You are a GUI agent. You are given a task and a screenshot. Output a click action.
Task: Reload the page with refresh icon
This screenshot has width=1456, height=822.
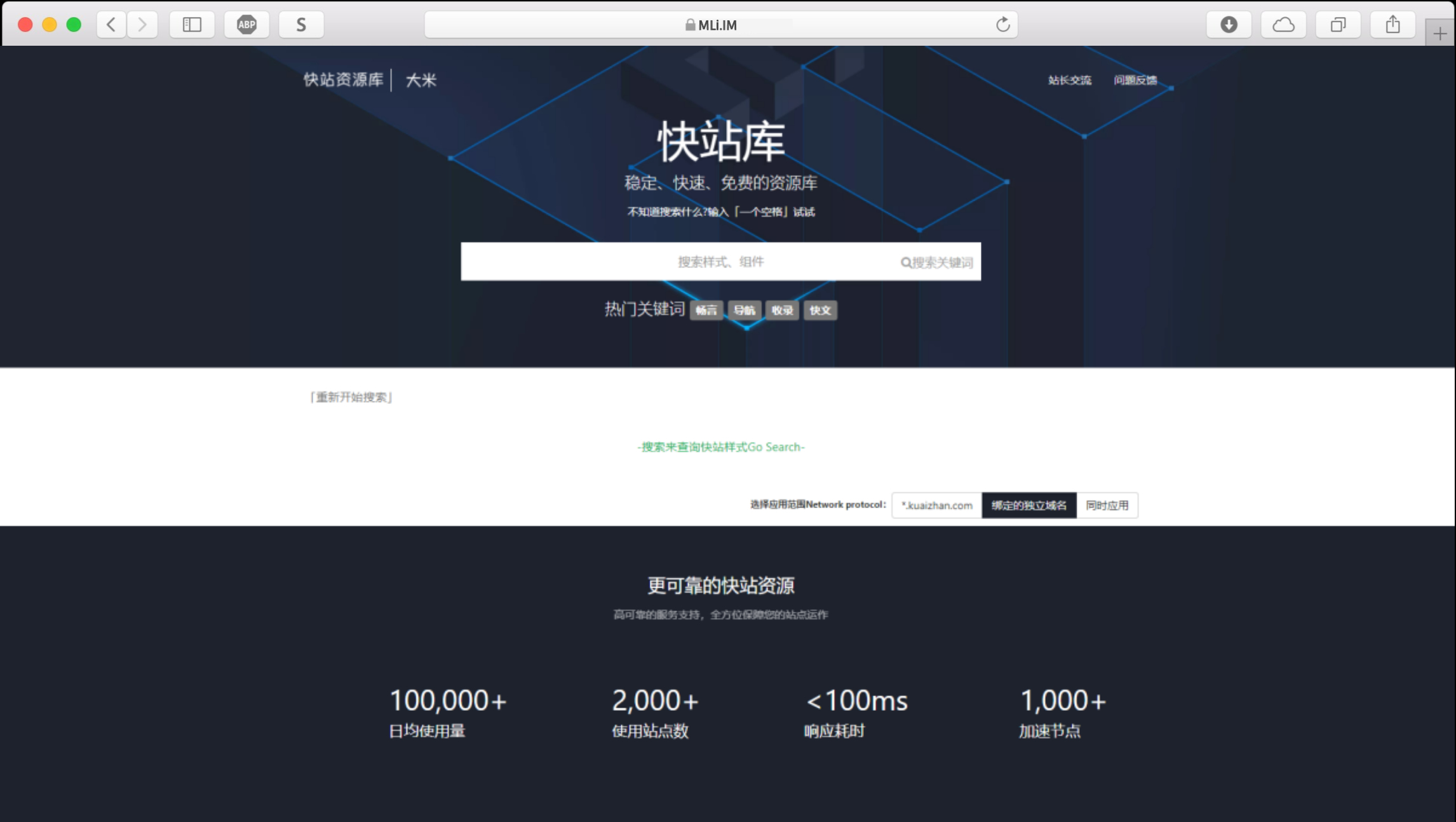[1002, 25]
